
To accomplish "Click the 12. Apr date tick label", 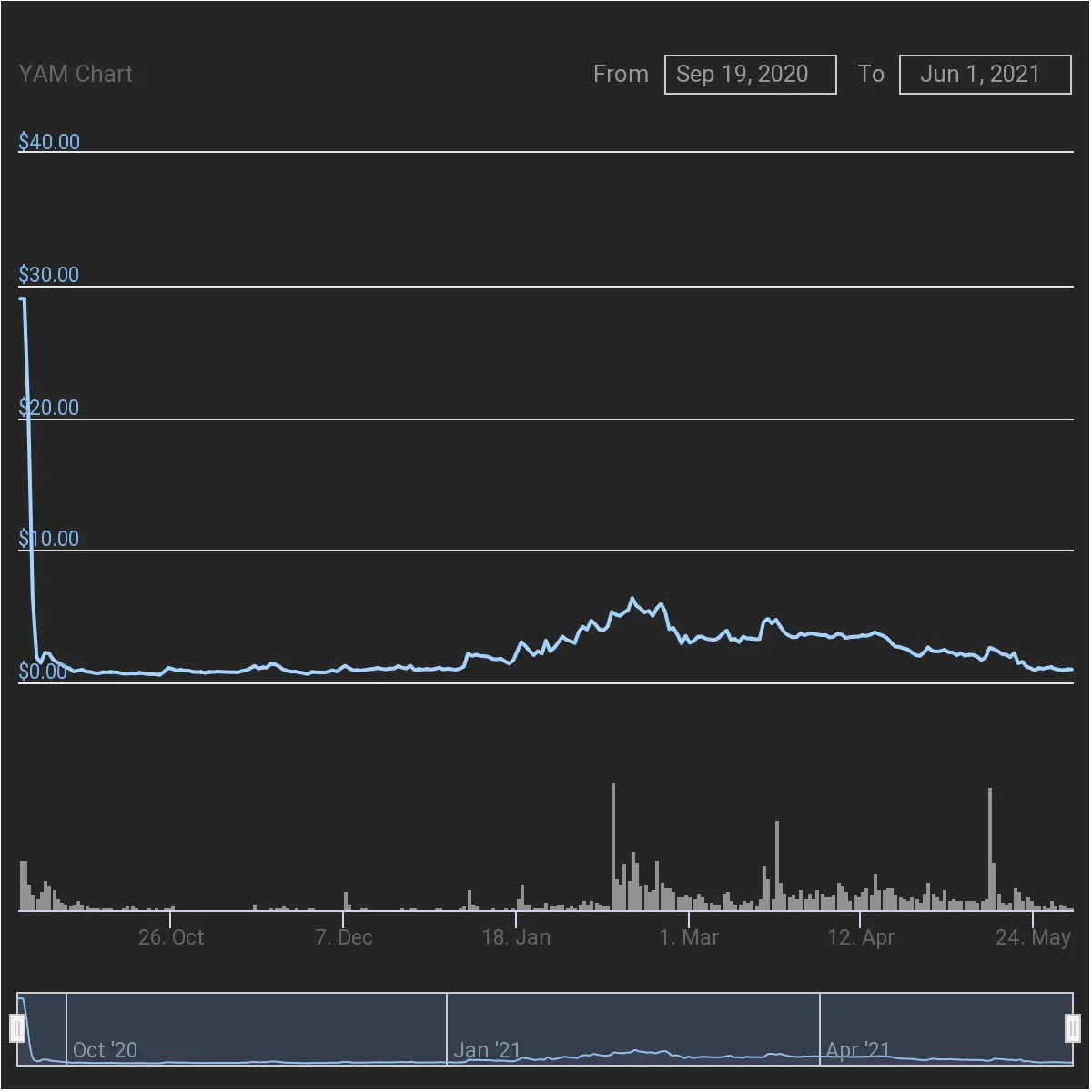I will pyautogui.click(x=861, y=937).
